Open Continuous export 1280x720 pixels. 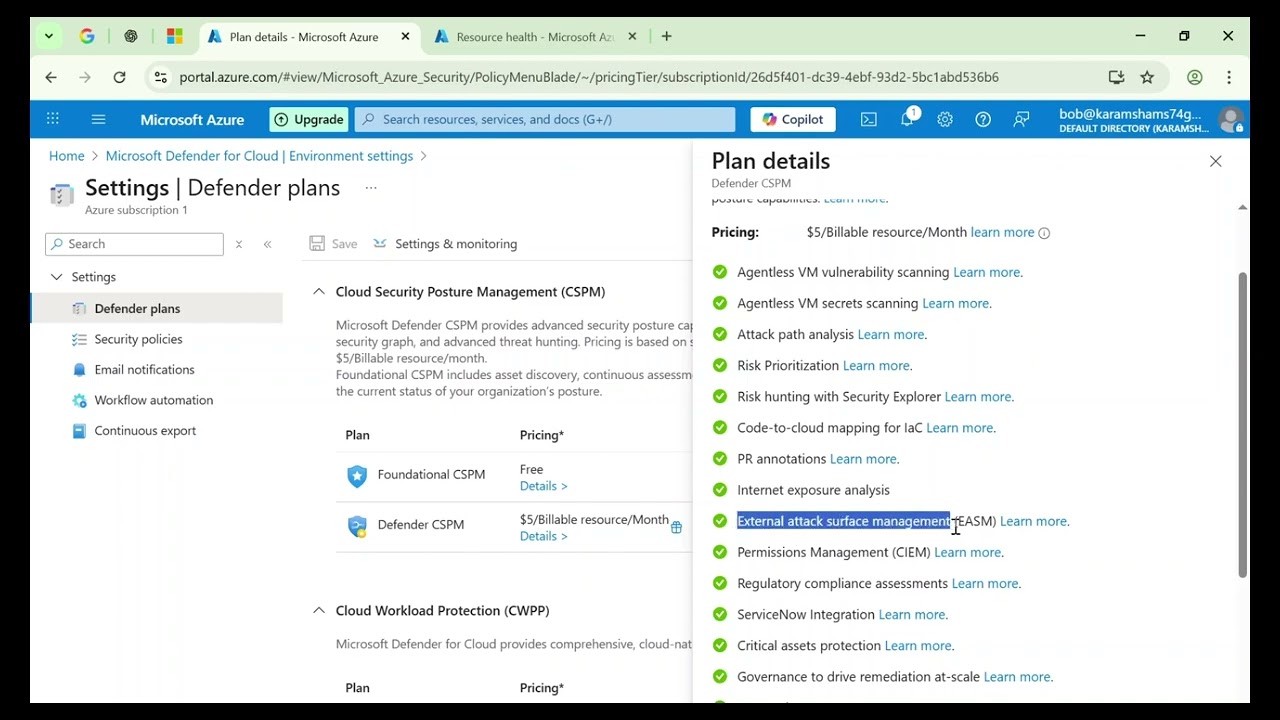(145, 430)
